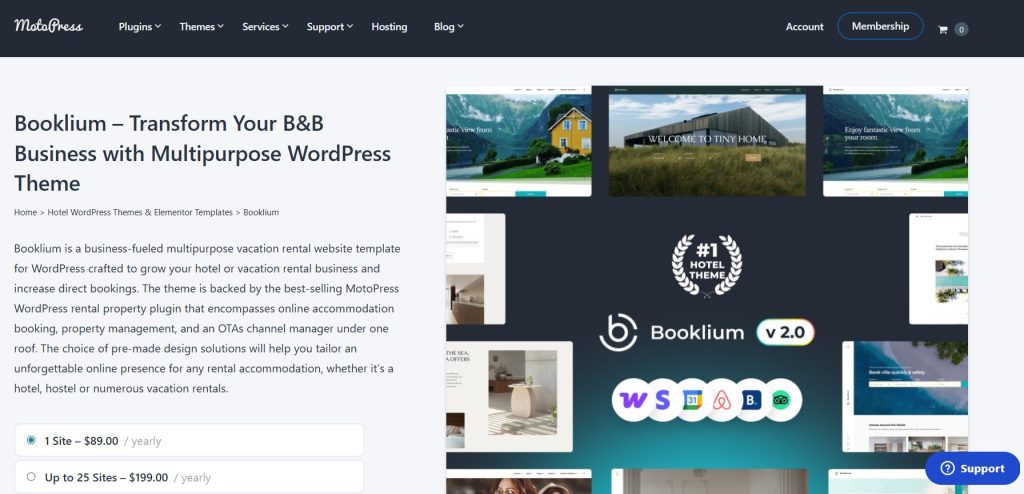Expand the Themes menu

[x=202, y=27]
